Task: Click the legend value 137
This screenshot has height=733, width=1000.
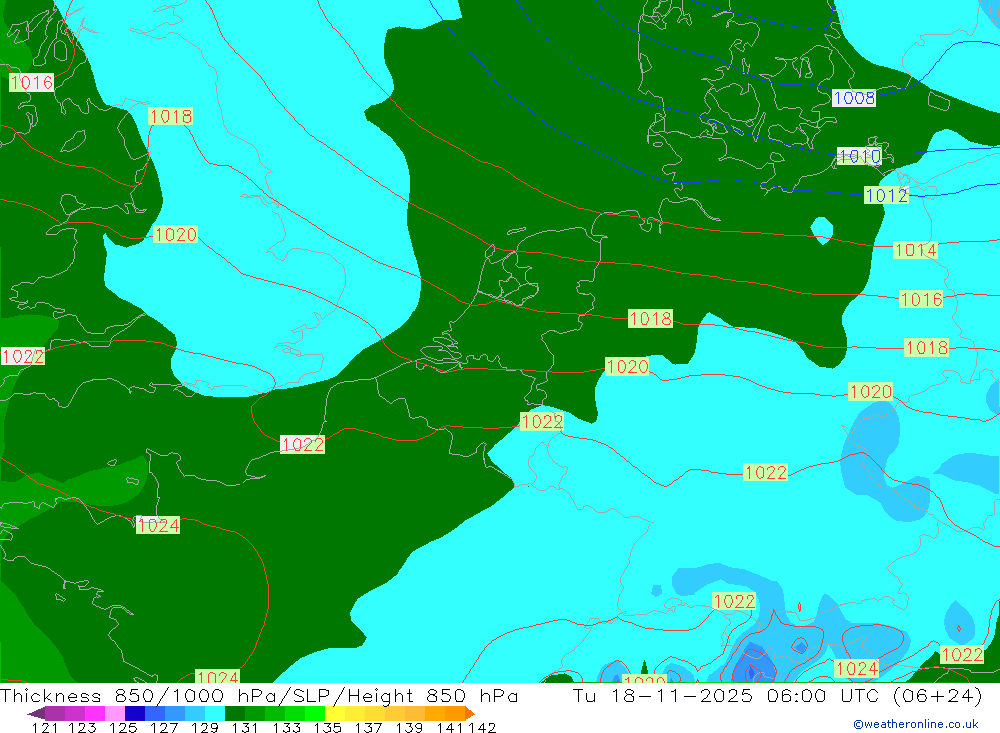Action: click(368, 728)
